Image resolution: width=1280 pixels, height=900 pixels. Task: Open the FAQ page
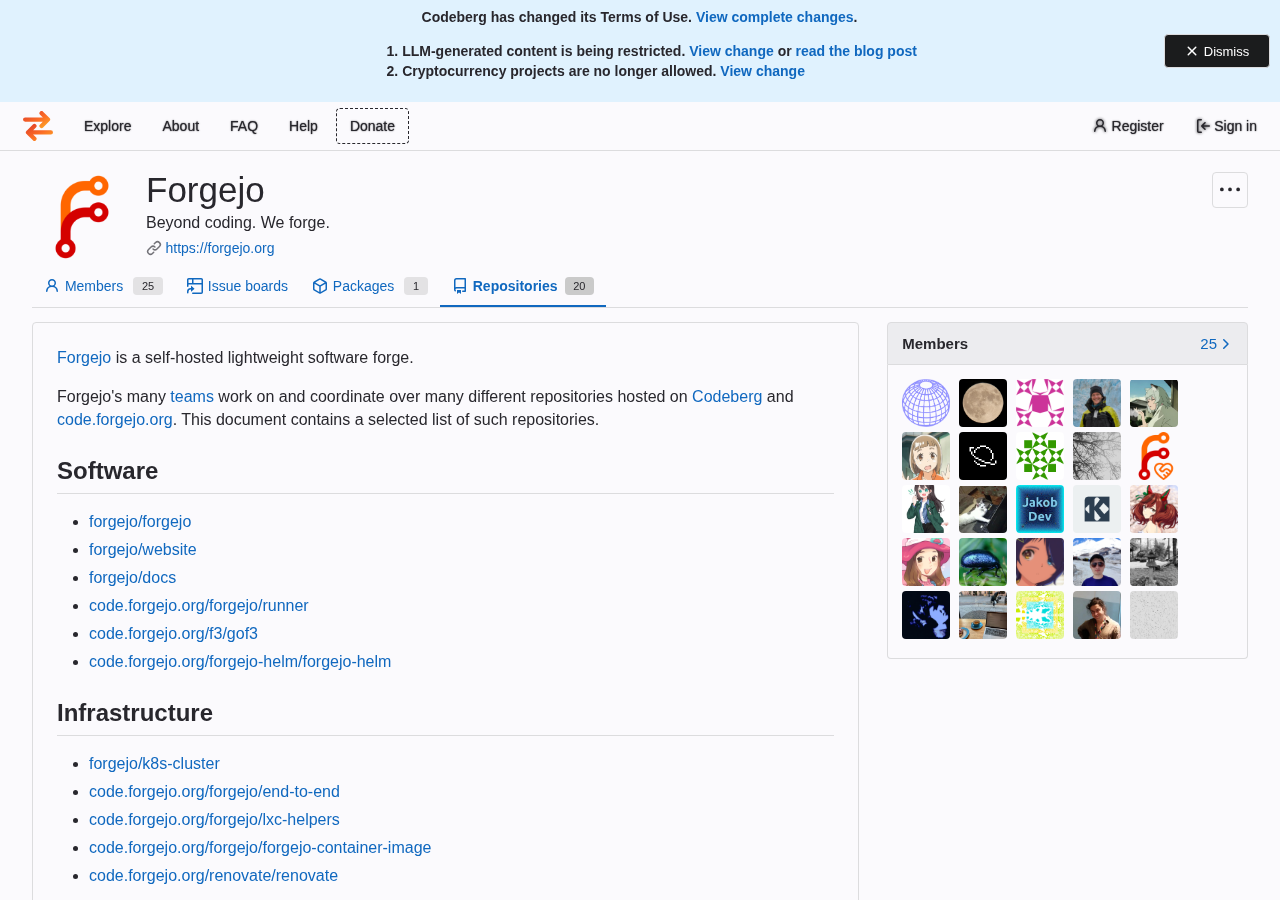(x=244, y=126)
